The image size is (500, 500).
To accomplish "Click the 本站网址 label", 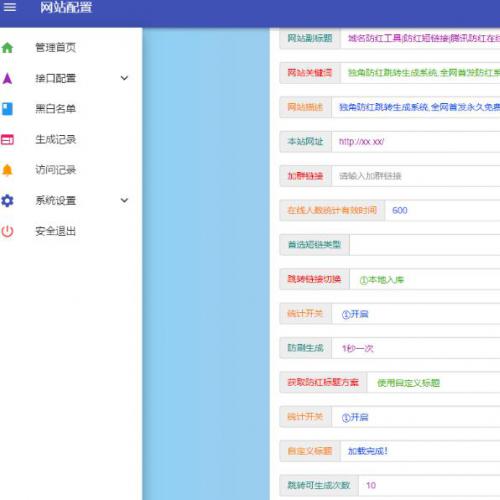I will pos(305,142).
